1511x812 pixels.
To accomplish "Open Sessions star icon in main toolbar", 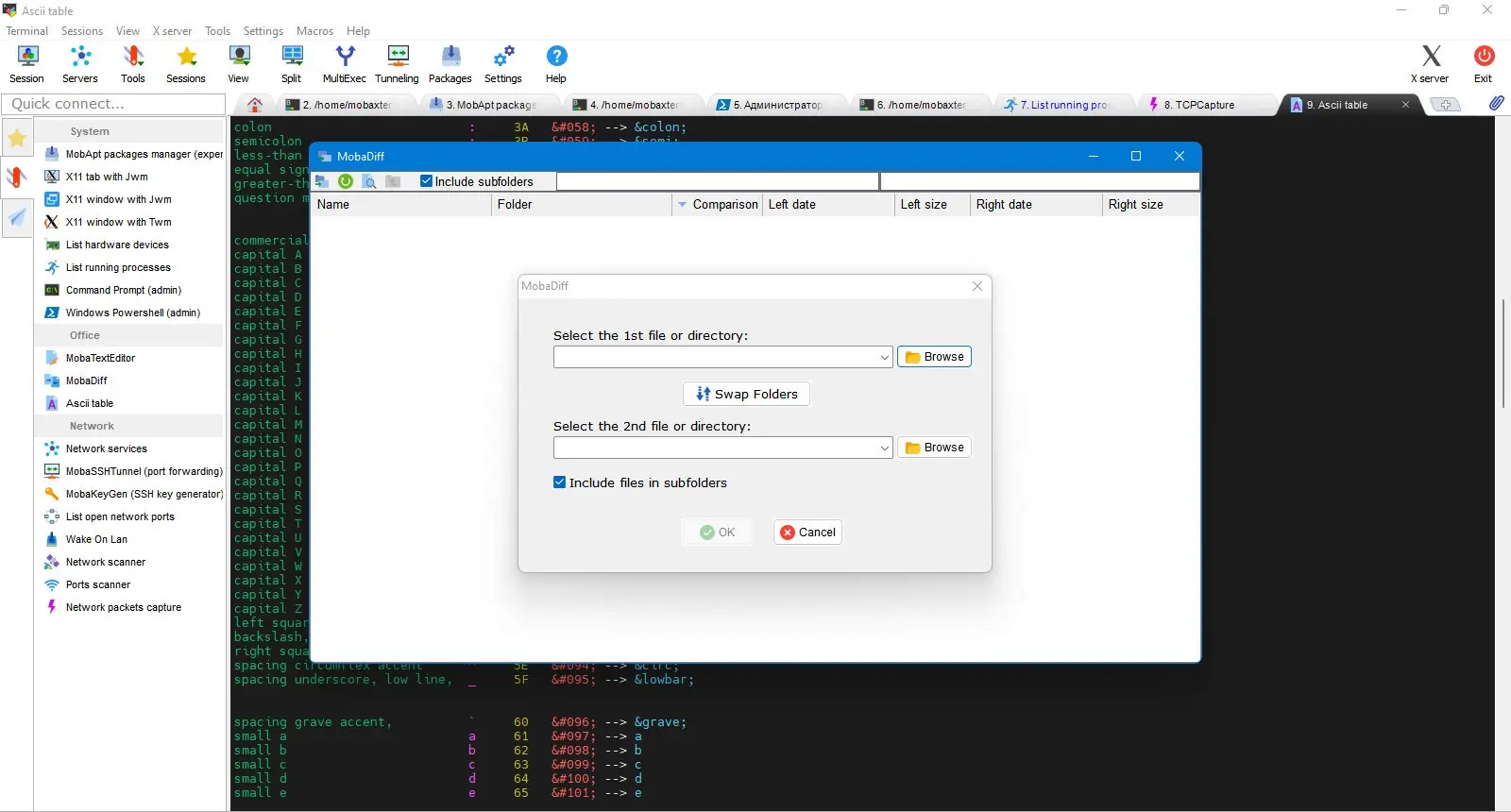I will pyautogui.click(x=186, y=64).
